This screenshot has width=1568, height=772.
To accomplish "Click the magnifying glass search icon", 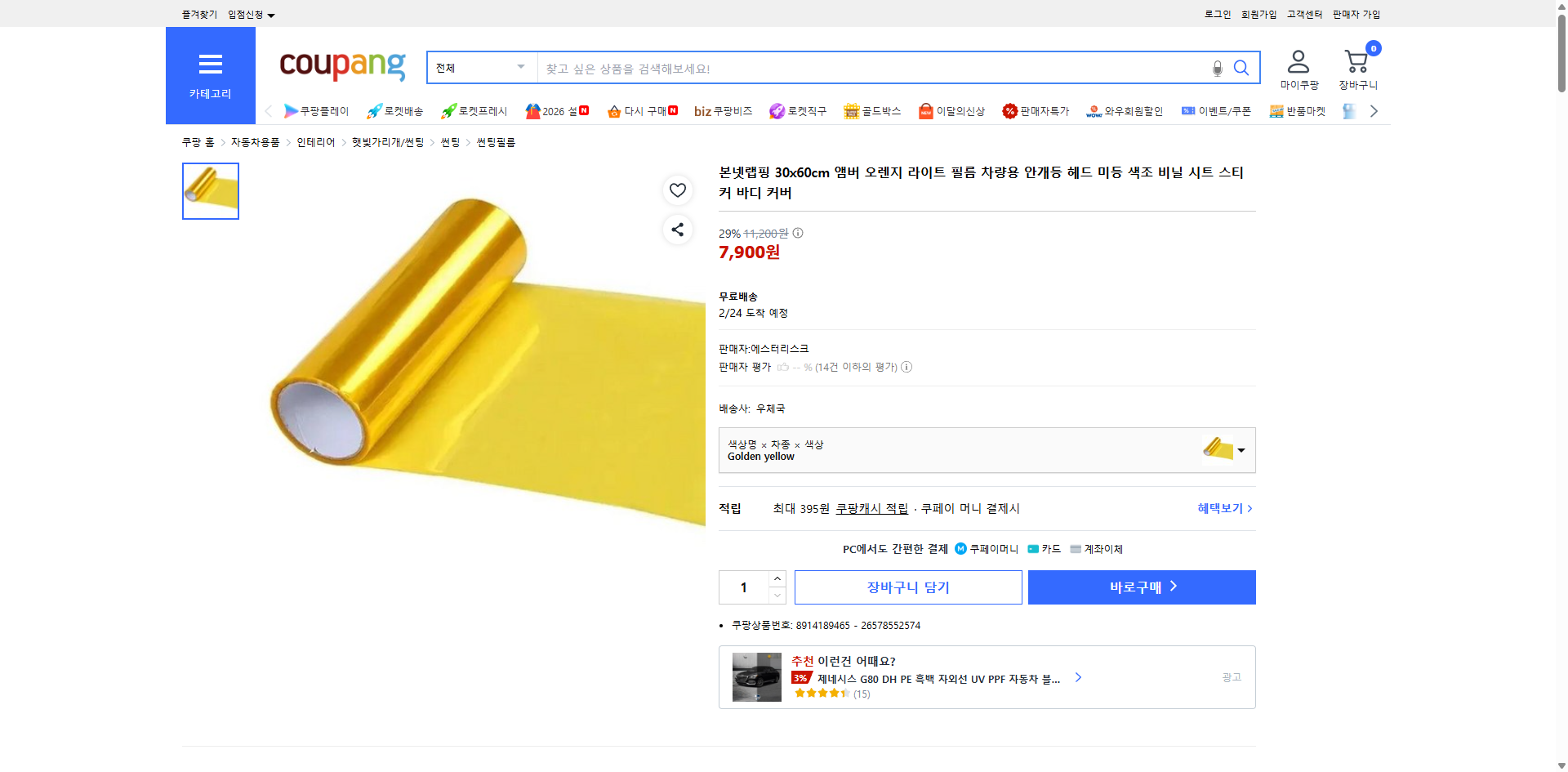I will (1241, 68).
